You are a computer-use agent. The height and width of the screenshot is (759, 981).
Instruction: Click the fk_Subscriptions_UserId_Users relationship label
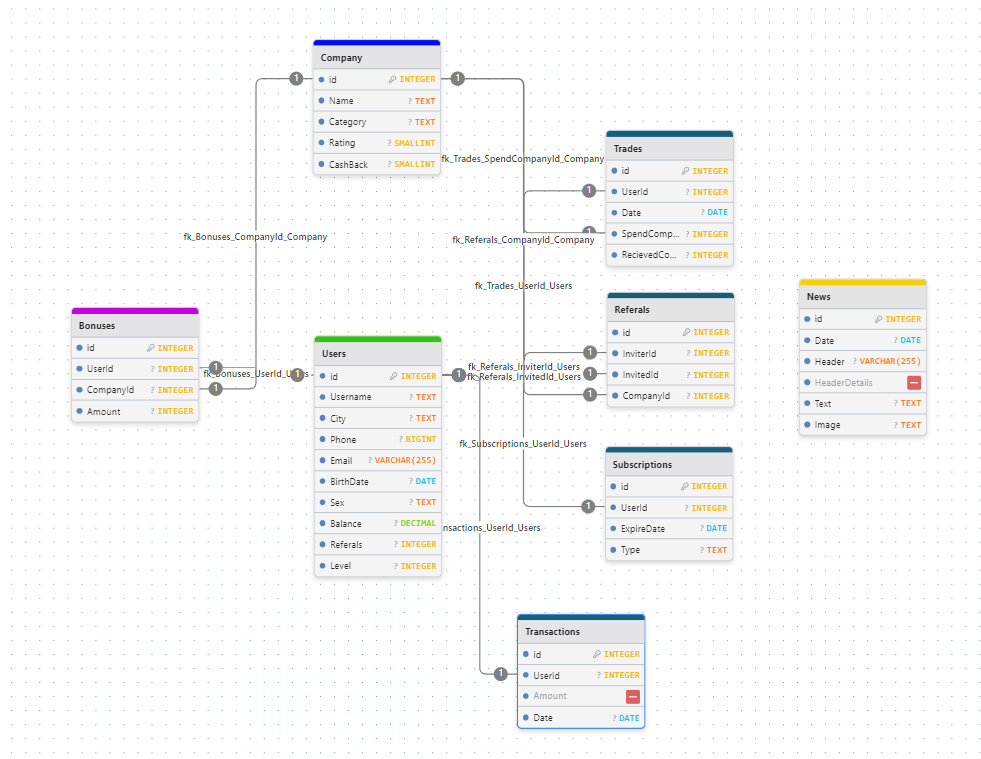point(523,443)
